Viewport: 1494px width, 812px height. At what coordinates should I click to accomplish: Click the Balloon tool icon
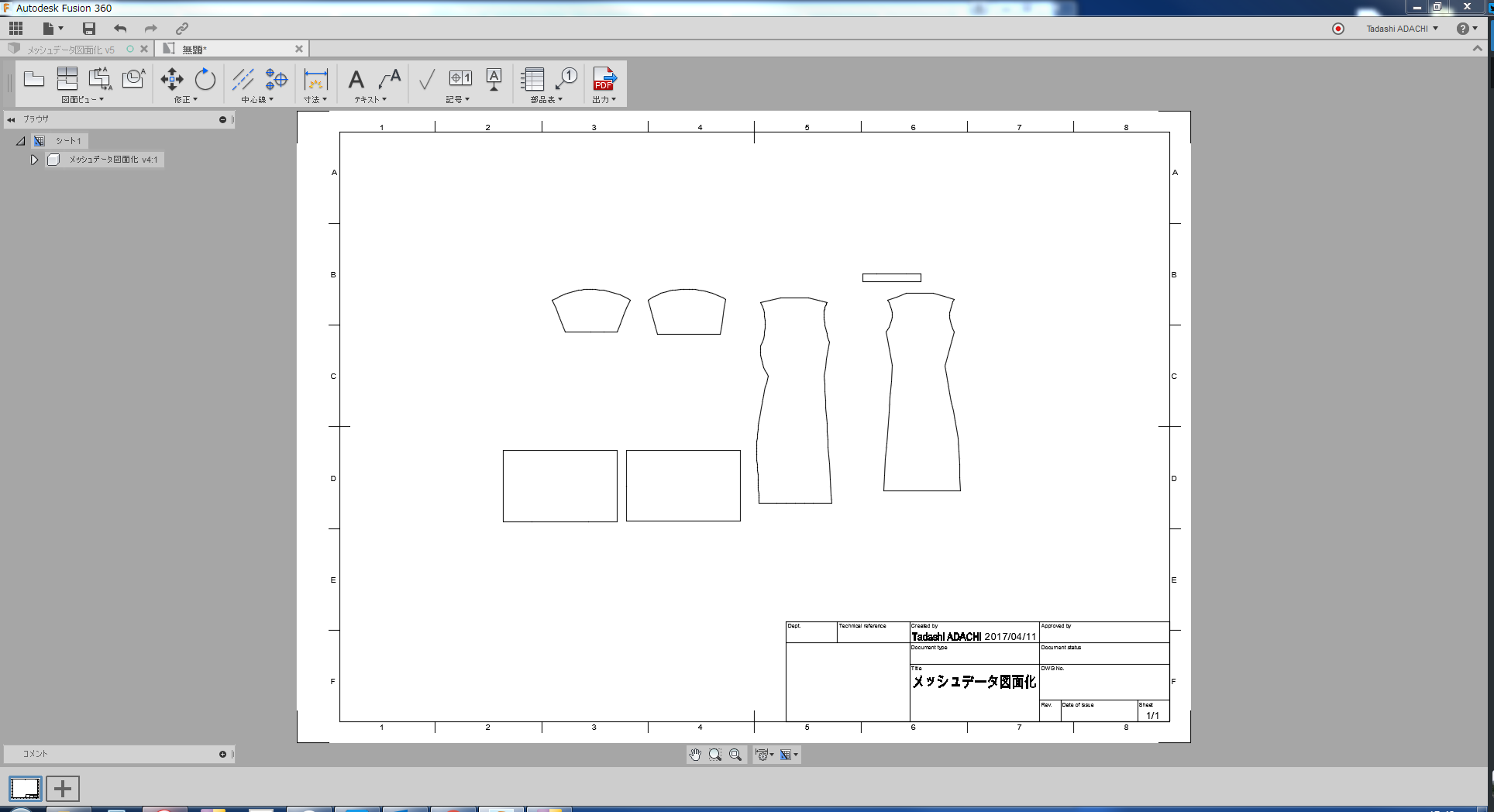pos(566,79)
